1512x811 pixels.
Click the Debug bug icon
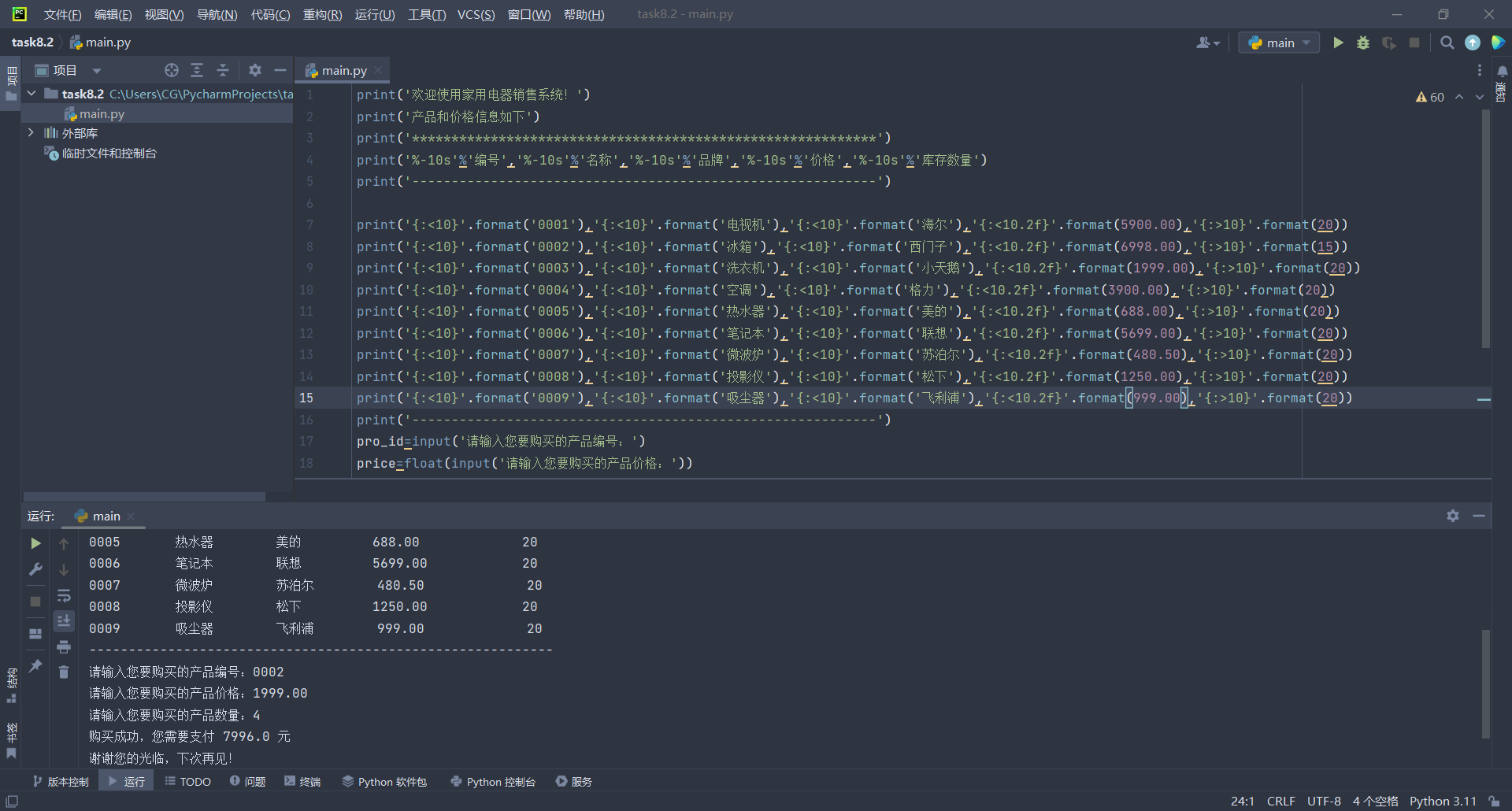pos(1363,43)
